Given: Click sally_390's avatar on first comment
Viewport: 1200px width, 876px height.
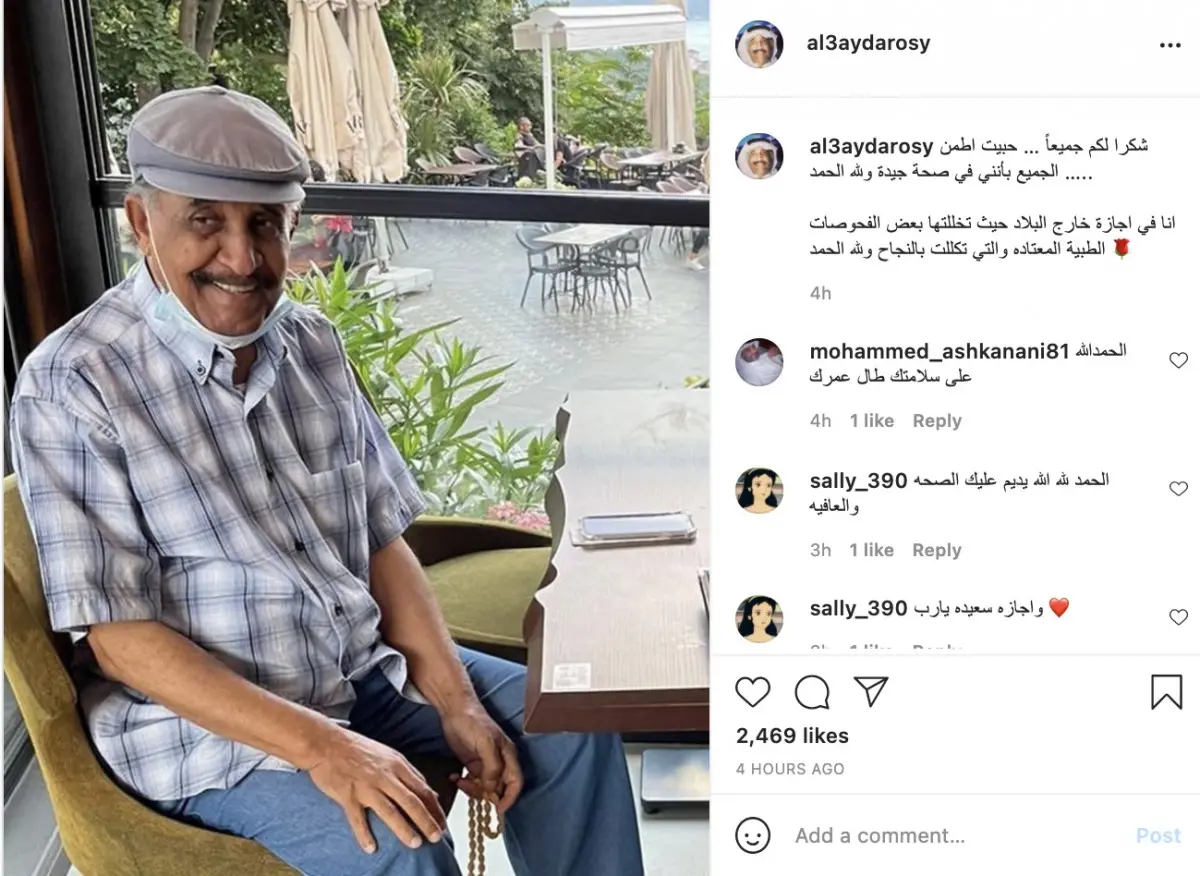Looking at the screenshot, I should point(759,490).
